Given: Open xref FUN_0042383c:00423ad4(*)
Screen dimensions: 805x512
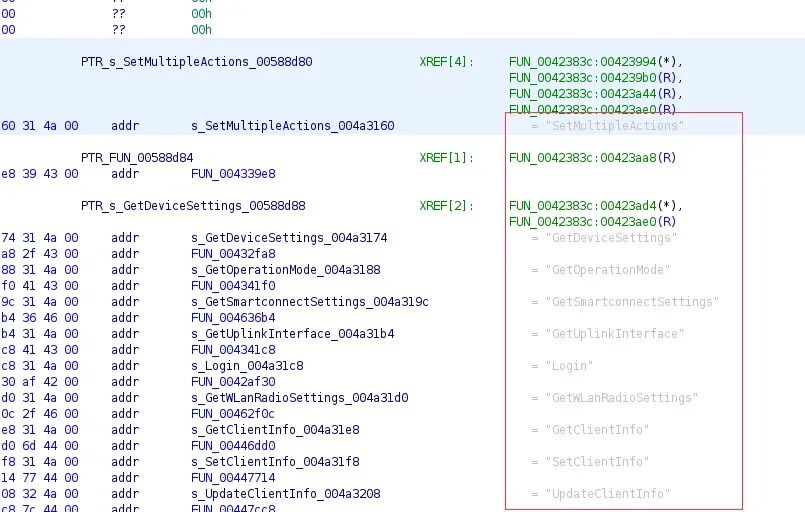Looking at the screenshot, I should pyautogui.click(x=596, y=206).
